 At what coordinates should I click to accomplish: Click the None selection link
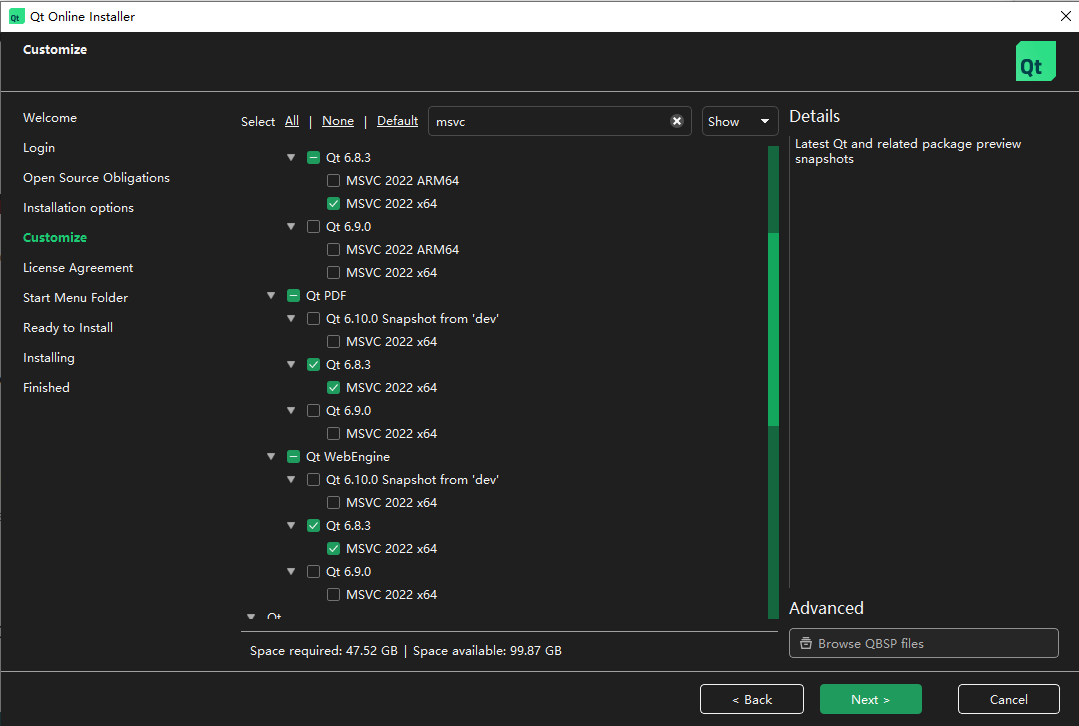pyautogui.click(x=338, y=121)
